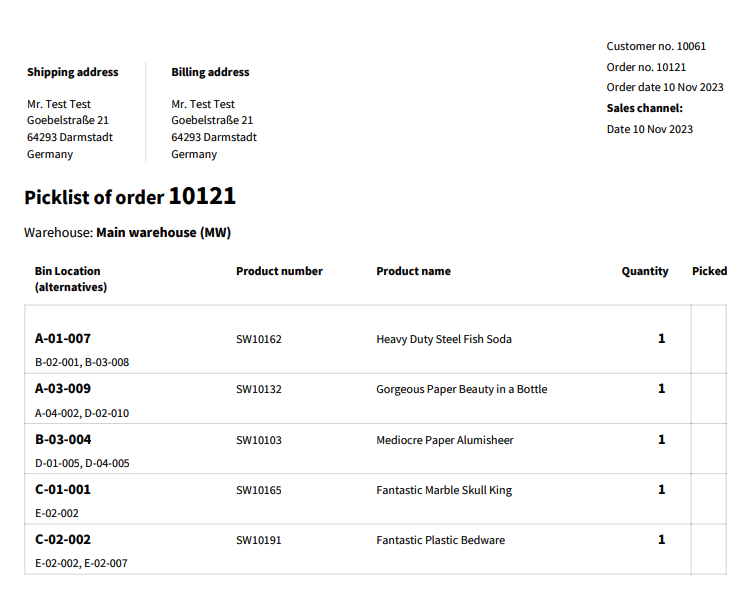The width and height of the screenshot is (755, 607).
Task: Click the Customer no. 10061 text
Action: click(656, 47)
